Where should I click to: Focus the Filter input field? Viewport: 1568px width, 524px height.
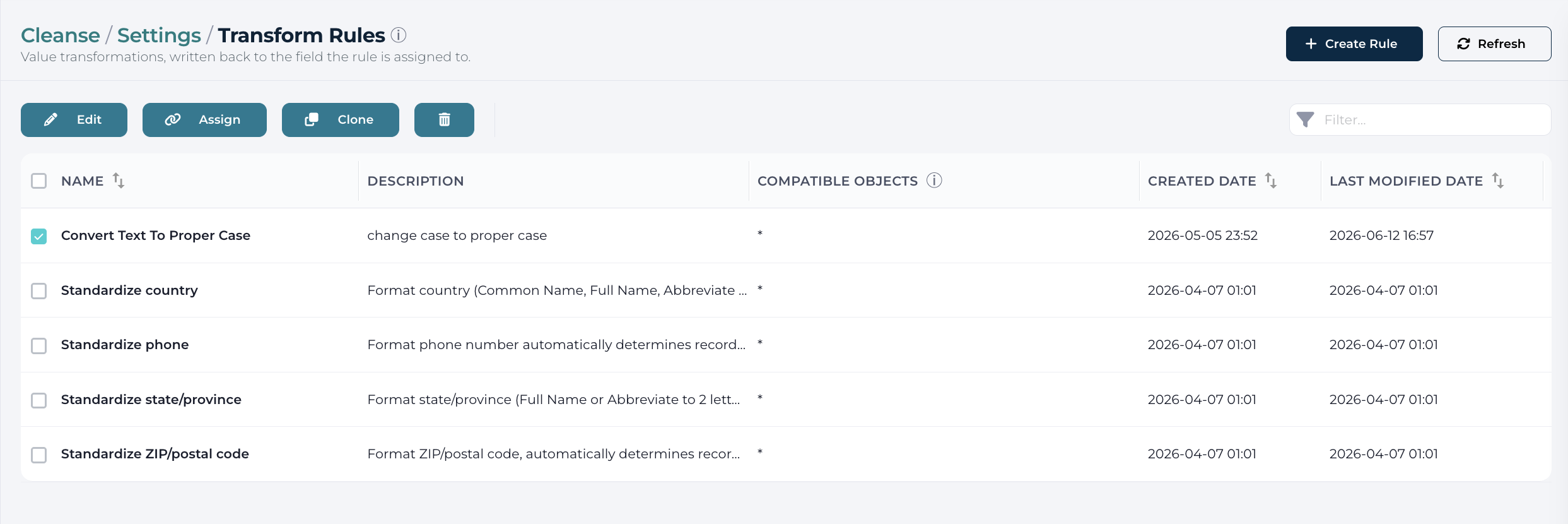[x=1420, y=120]
